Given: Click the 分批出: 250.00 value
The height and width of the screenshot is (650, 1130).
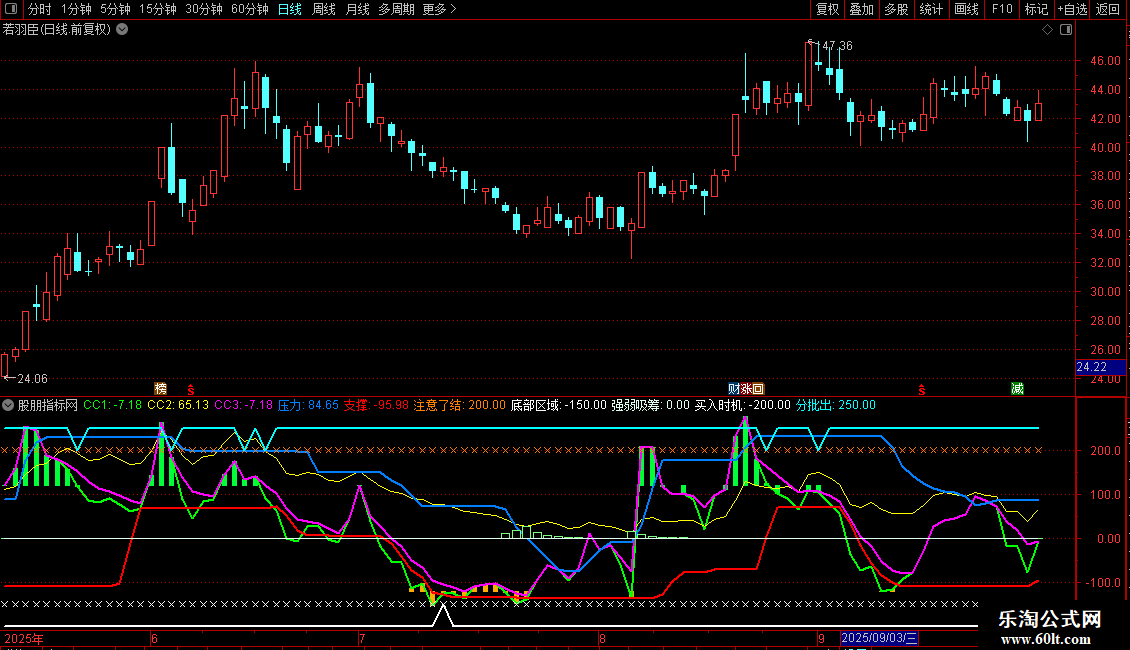Looking at the screenshot, I should [x=835, y=406].
